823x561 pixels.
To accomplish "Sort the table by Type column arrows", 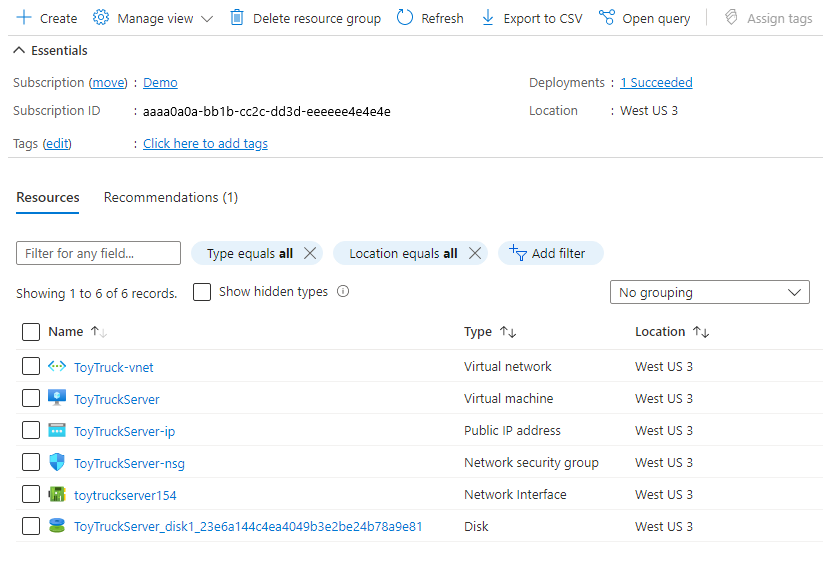I will pyautogui.click(x=508, y=332).
